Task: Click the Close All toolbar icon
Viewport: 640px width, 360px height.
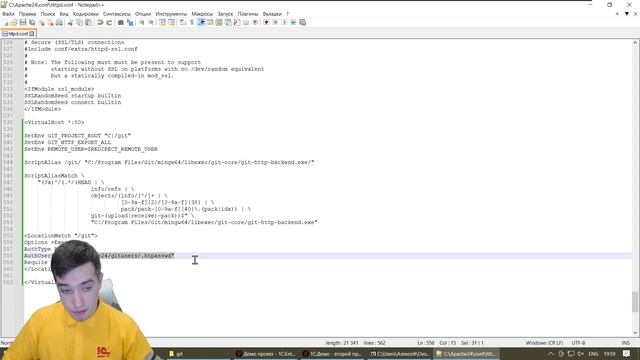Action: point(50,22)
